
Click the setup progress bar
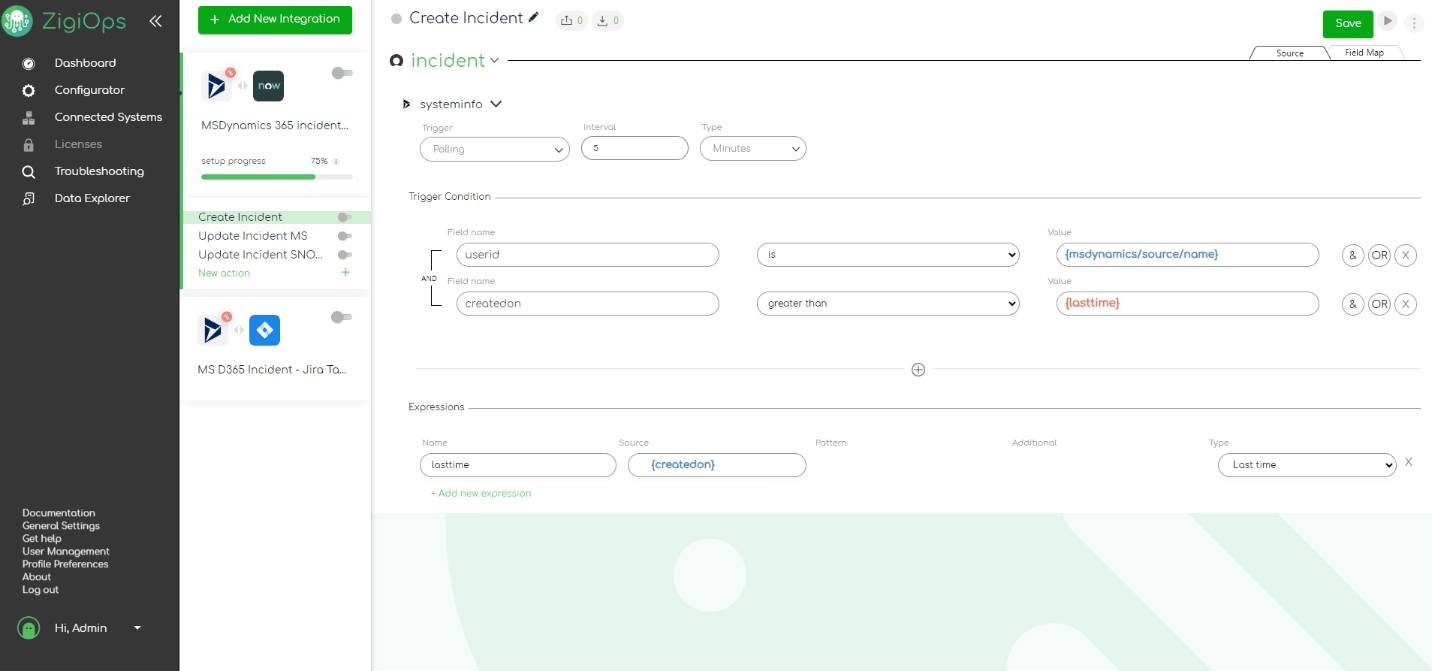tap(277, 177)
